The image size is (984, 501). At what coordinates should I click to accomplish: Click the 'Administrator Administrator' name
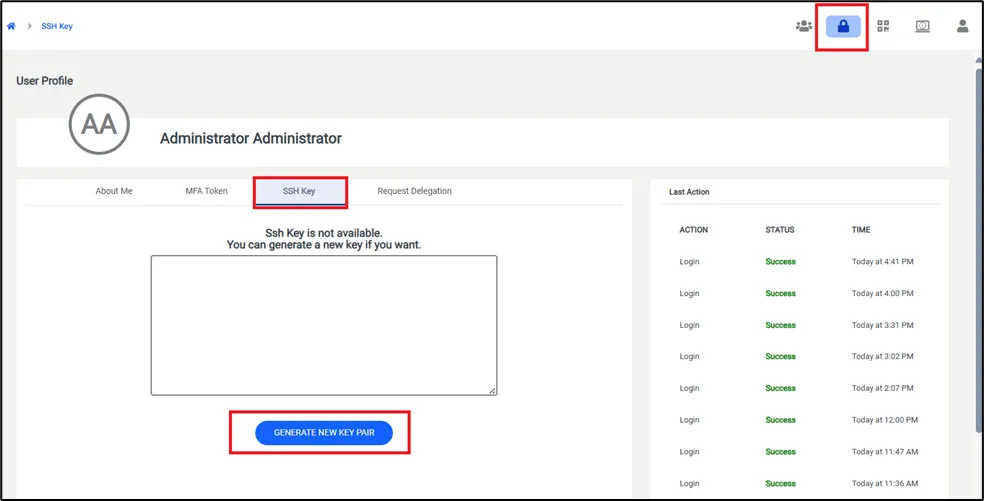click(250, 138)
